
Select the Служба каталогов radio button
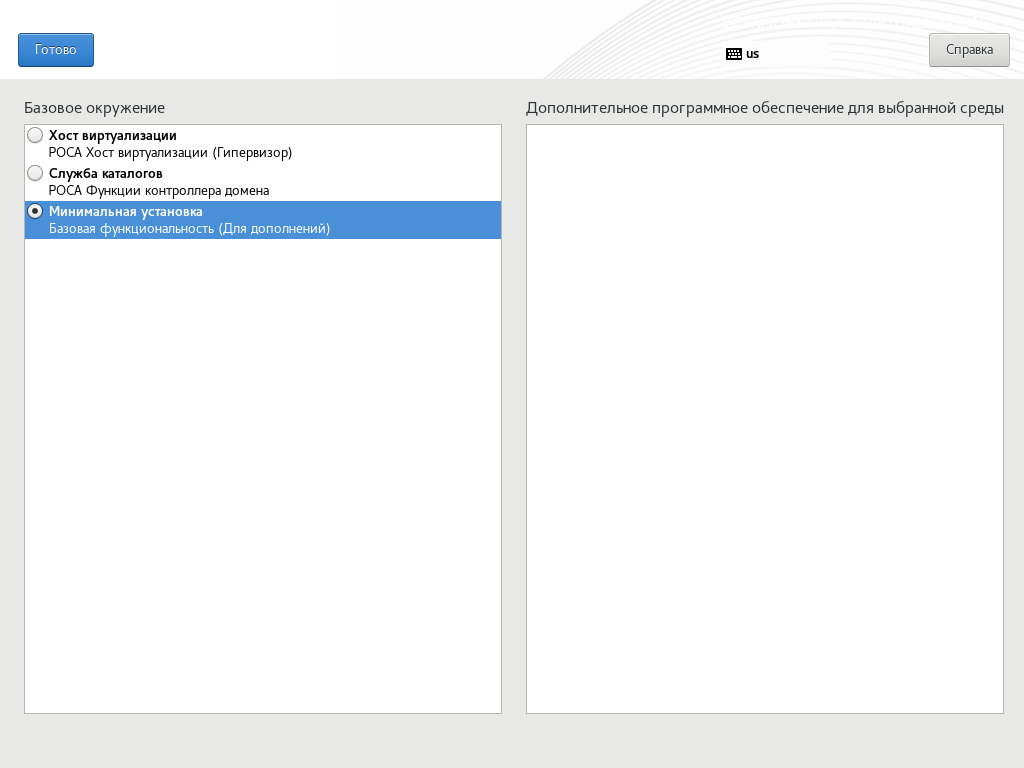click(35, 173)
